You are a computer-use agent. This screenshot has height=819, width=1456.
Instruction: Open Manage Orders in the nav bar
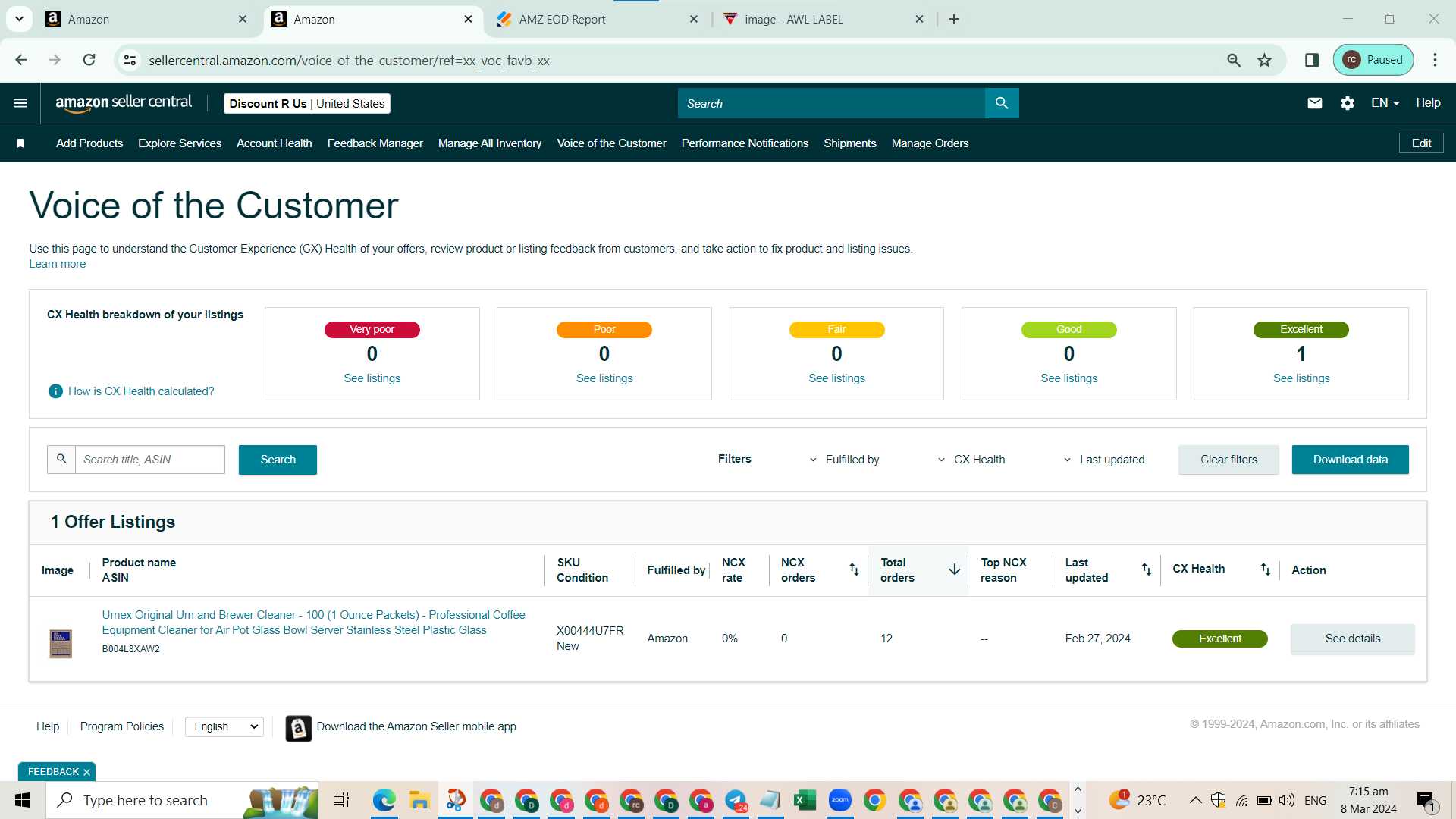tap(930, 143)
